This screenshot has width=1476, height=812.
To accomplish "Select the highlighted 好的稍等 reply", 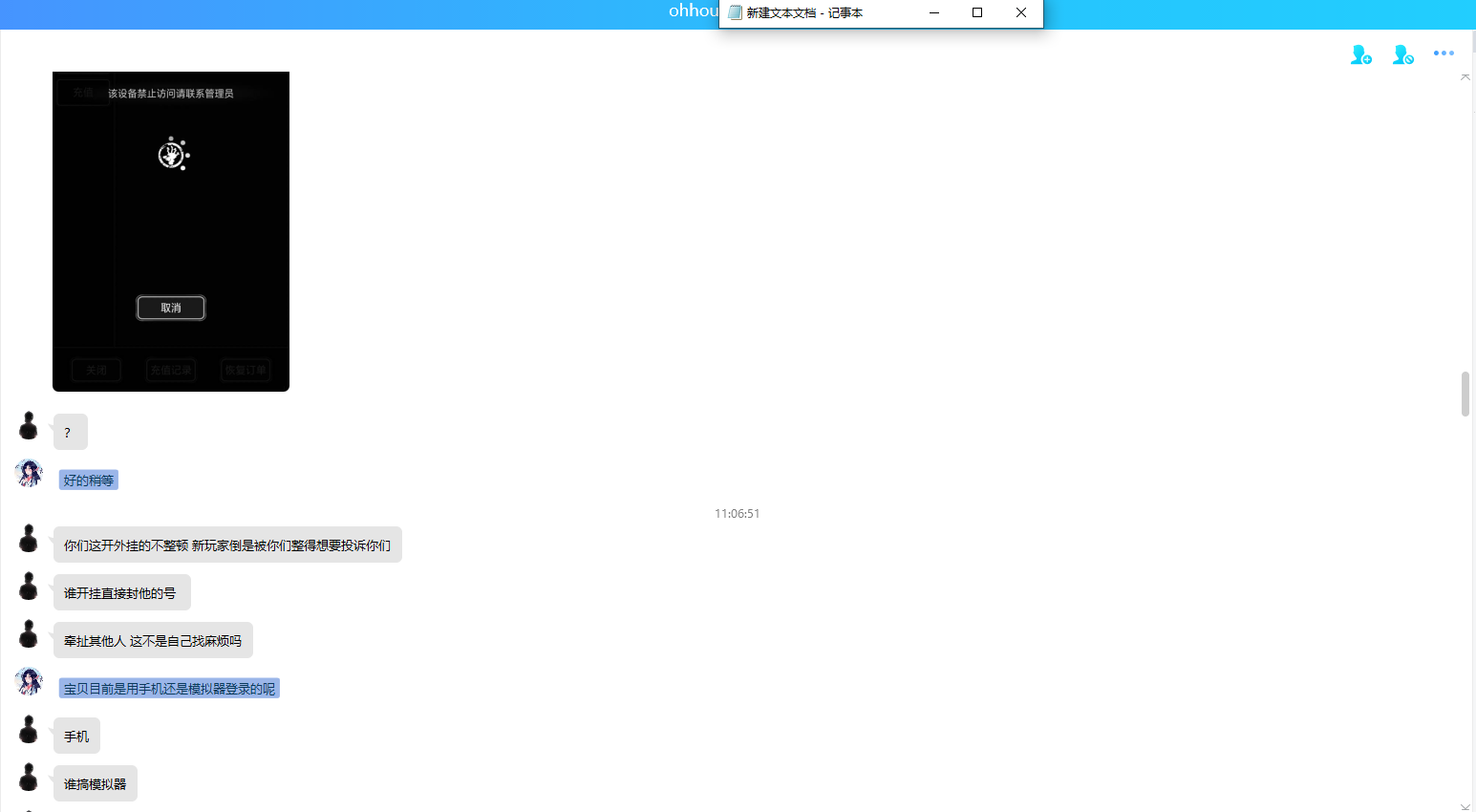I will [89, 480].
